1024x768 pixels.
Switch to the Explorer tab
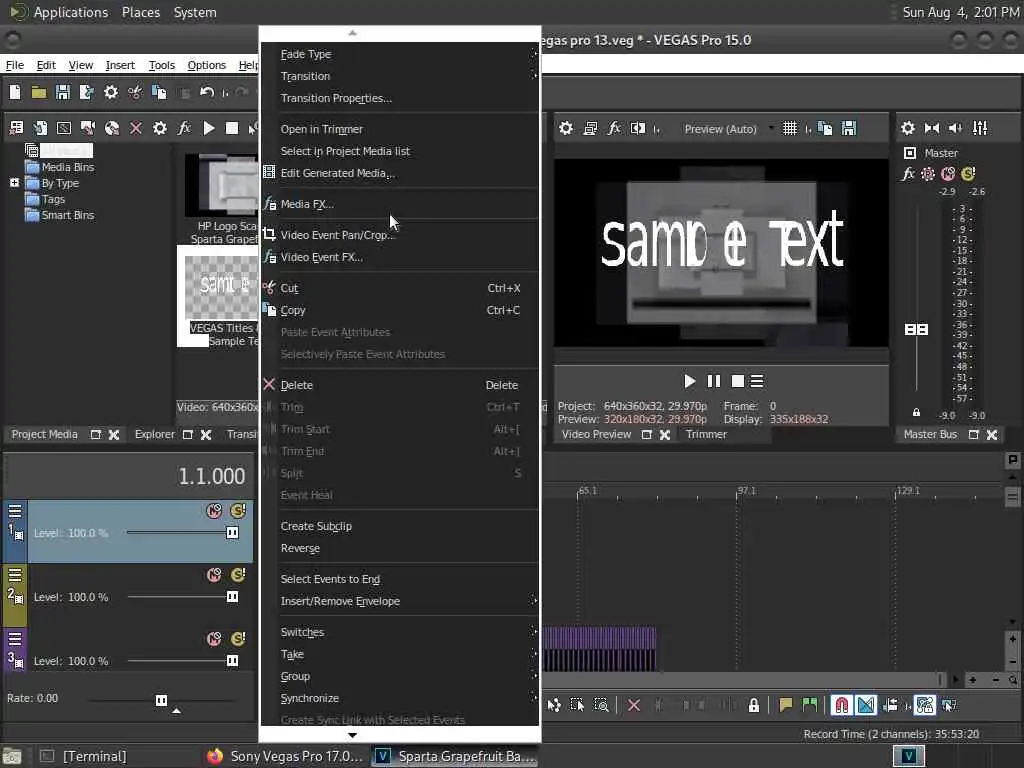(154, 434)
